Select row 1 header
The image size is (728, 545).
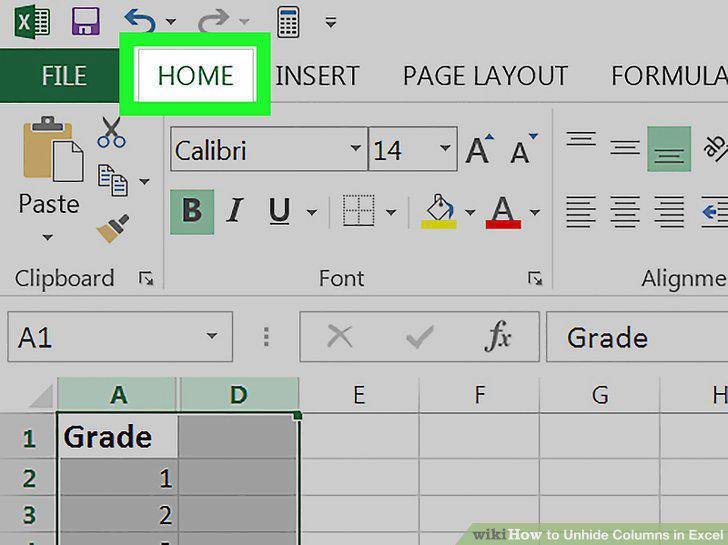pyautogui.click(x=28, y=437)
